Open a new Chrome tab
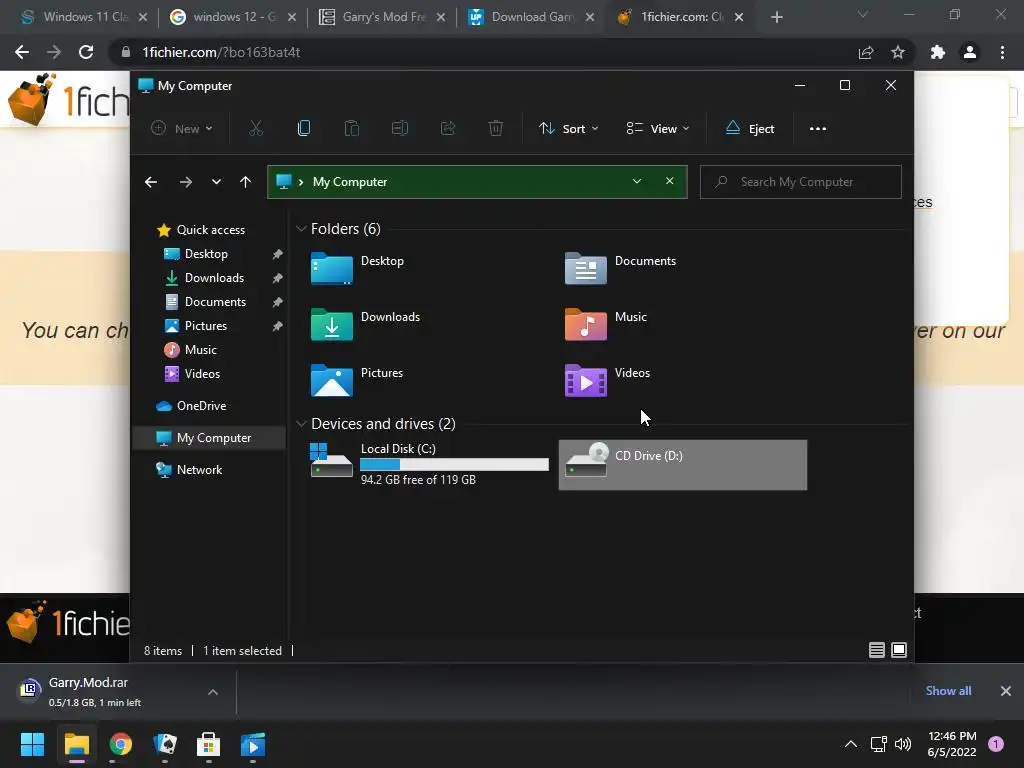This screenshot has width=1024, height=768. [x=776, y=18]
